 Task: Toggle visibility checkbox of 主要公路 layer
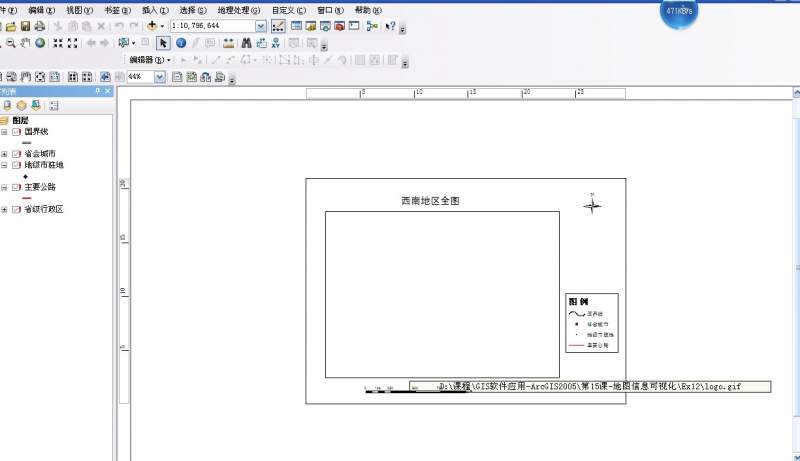tap(16, 187)
